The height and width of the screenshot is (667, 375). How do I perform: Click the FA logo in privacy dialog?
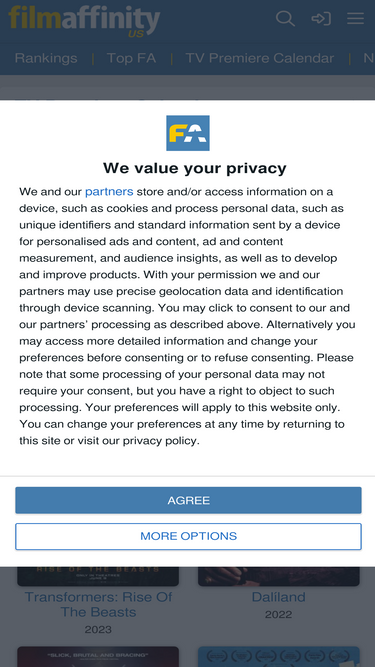pos(188,133)
